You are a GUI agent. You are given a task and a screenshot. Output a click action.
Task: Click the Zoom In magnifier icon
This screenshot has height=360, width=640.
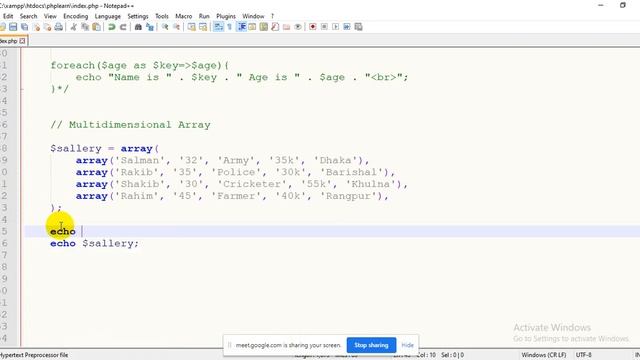pos(165,27)
